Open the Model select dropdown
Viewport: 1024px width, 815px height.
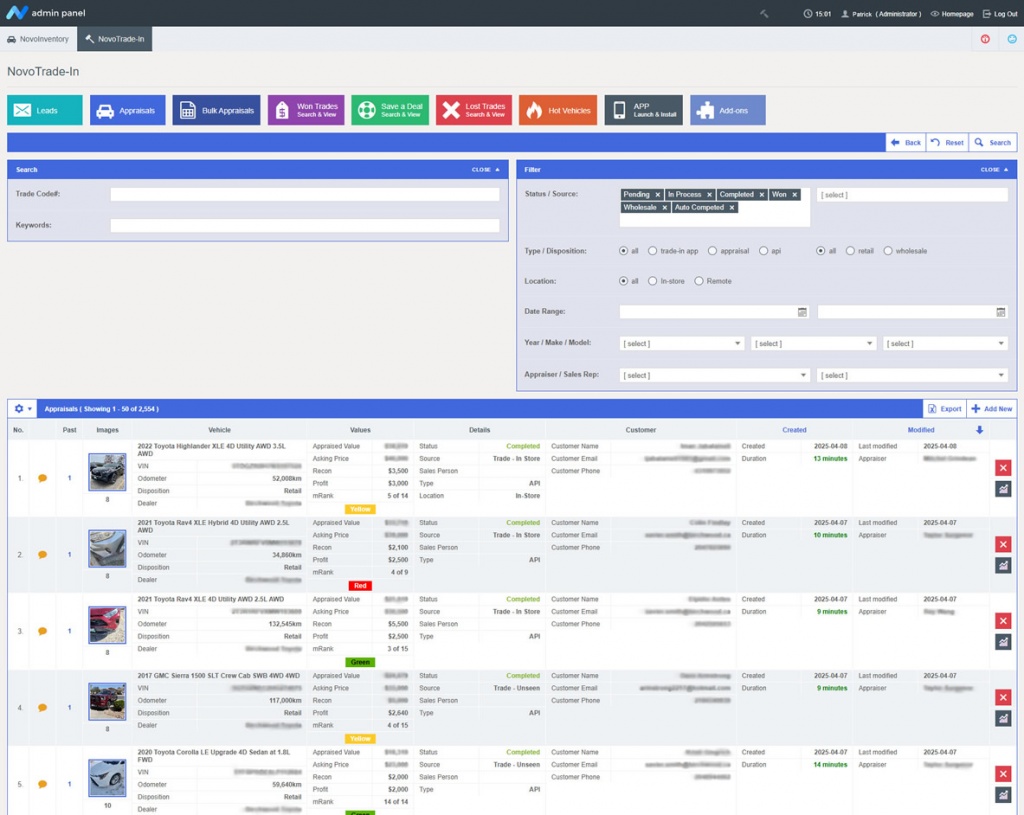(945, 344)
